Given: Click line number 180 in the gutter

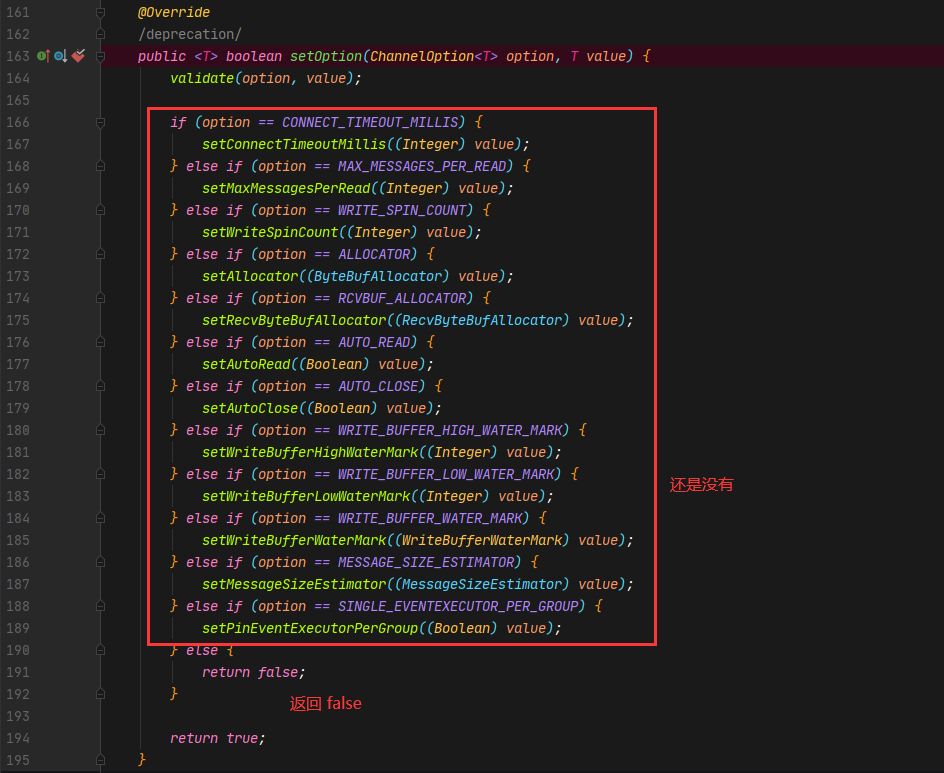Looking at the screenshot, I should [19, 430].
